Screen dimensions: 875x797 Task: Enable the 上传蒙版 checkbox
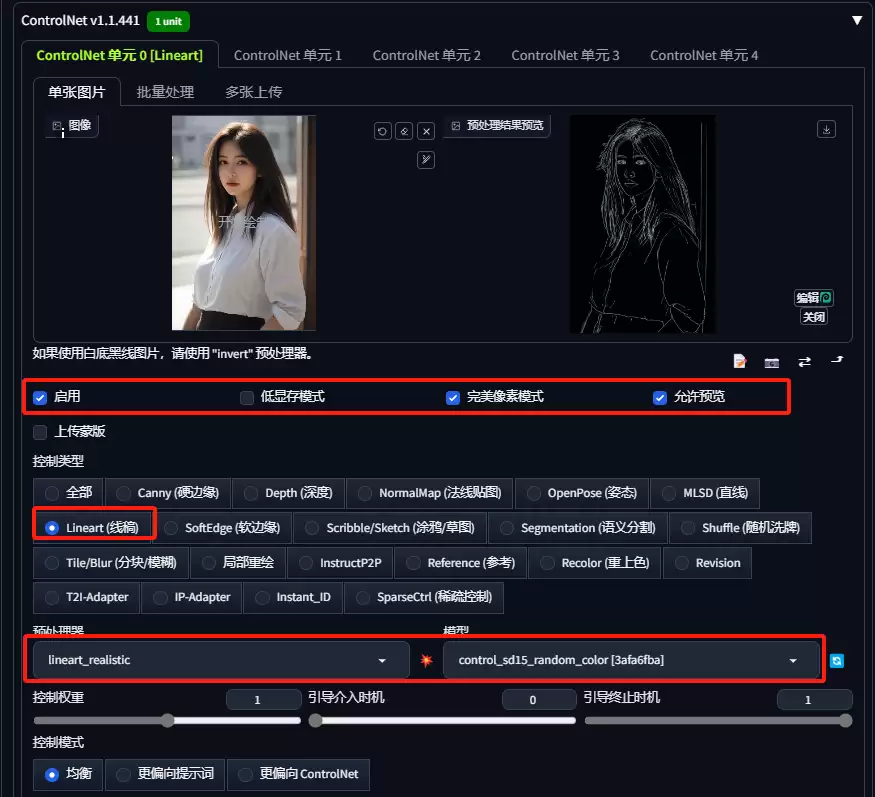40,432
